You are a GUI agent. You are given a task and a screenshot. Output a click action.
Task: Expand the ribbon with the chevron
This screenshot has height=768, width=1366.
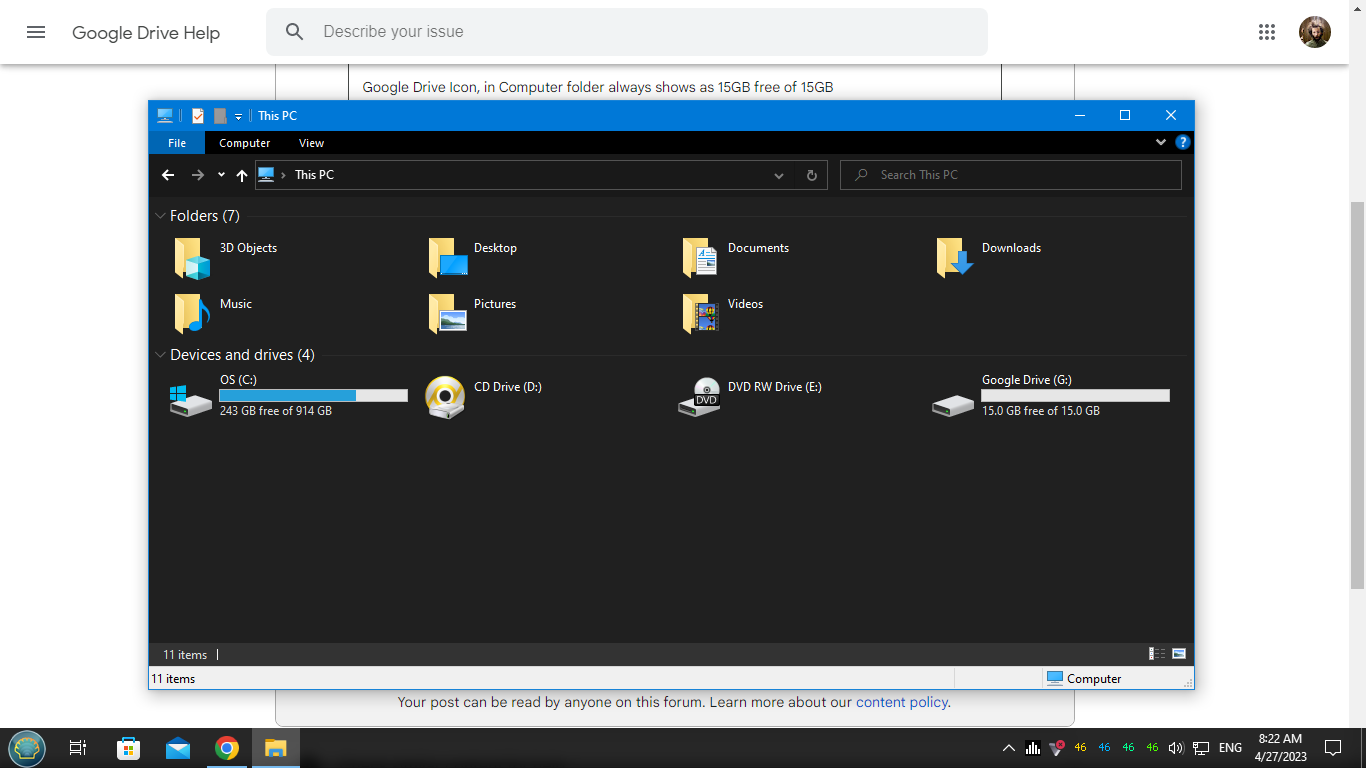(1161, 143)
